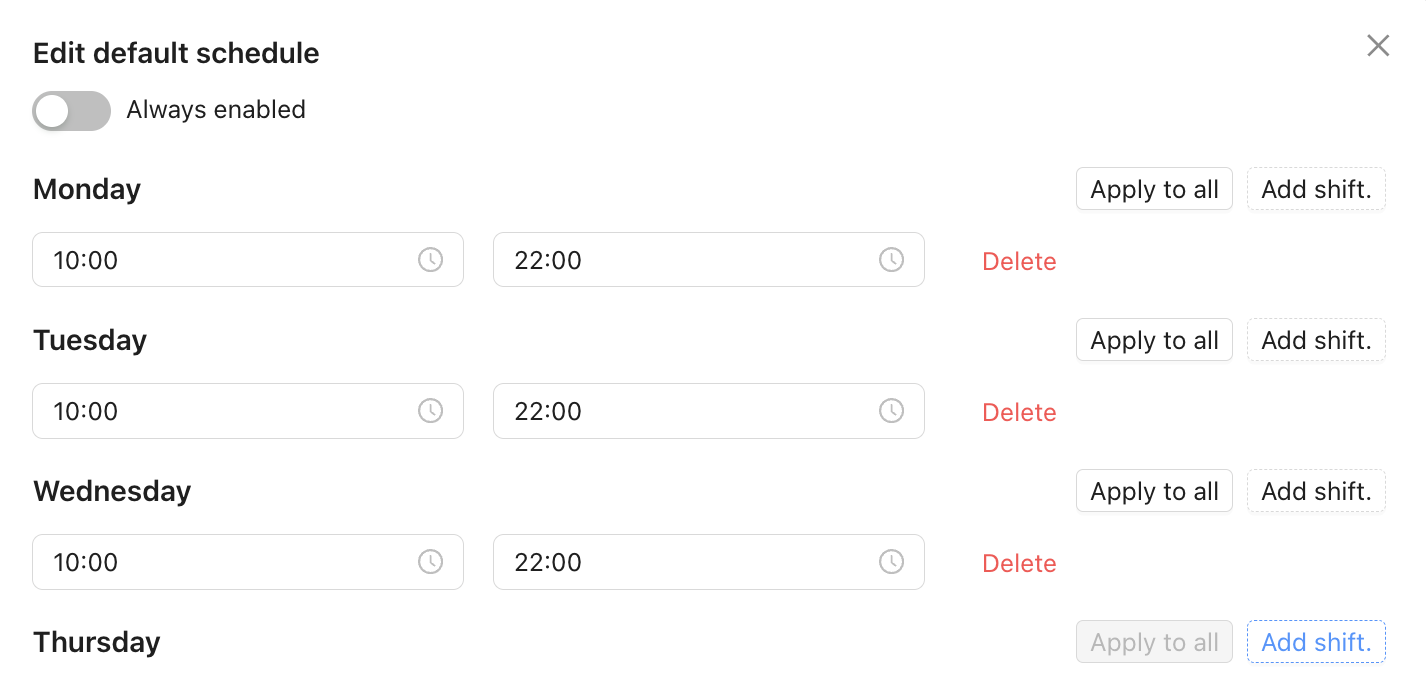Click clock icon in Monday end time
Screen dimensions: 1426x692
891,260
